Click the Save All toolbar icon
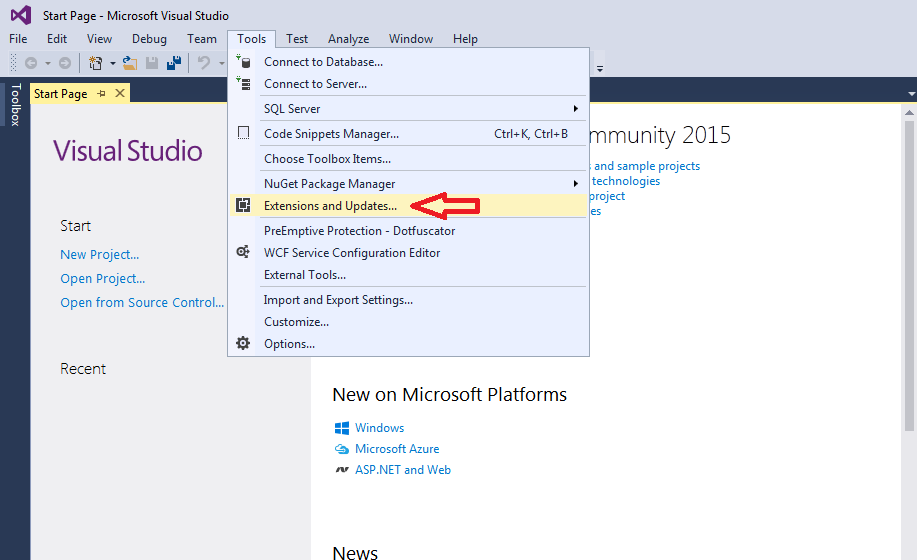The height and width of the screenshot is (560, 917). [x=174, y=63]
